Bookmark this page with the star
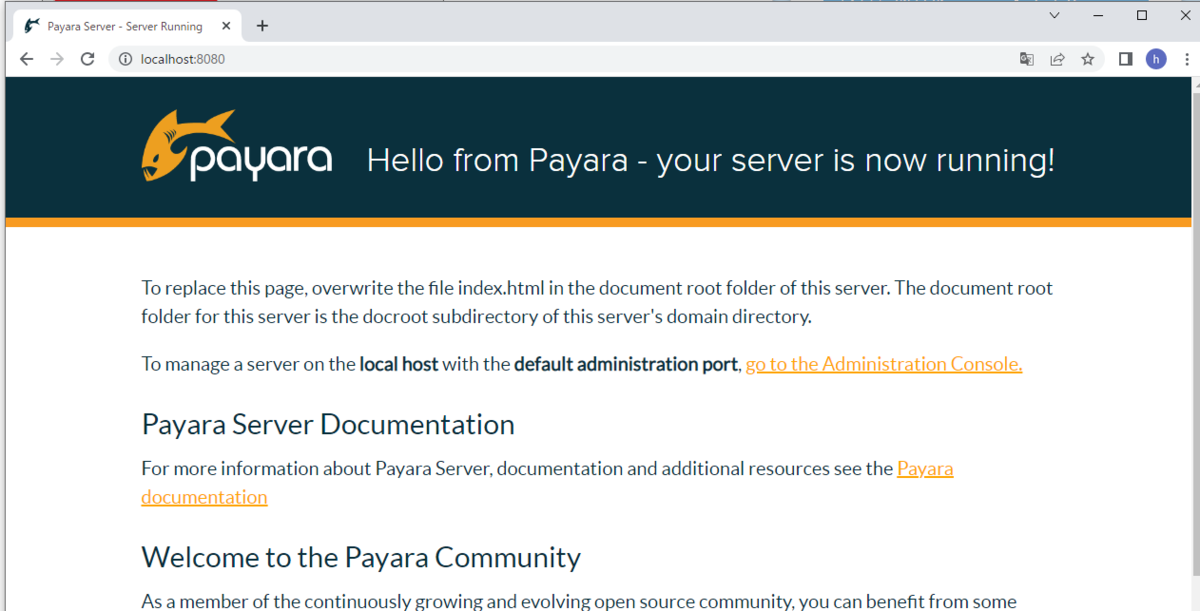Viewport: 1200px width, 611px height. 1087,59
